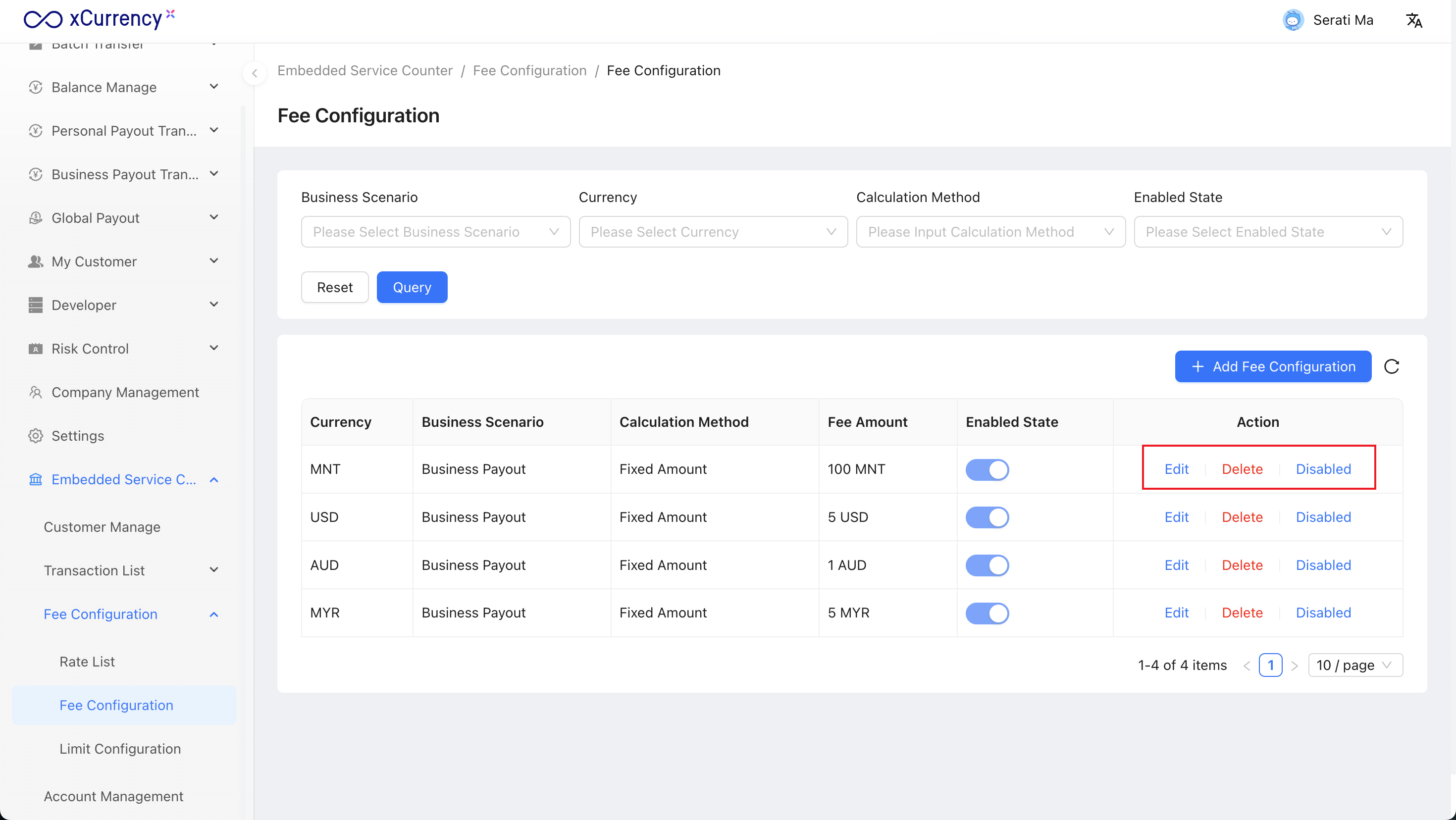
Task: Open the Business Scenario dropdown
Action: 435,232
